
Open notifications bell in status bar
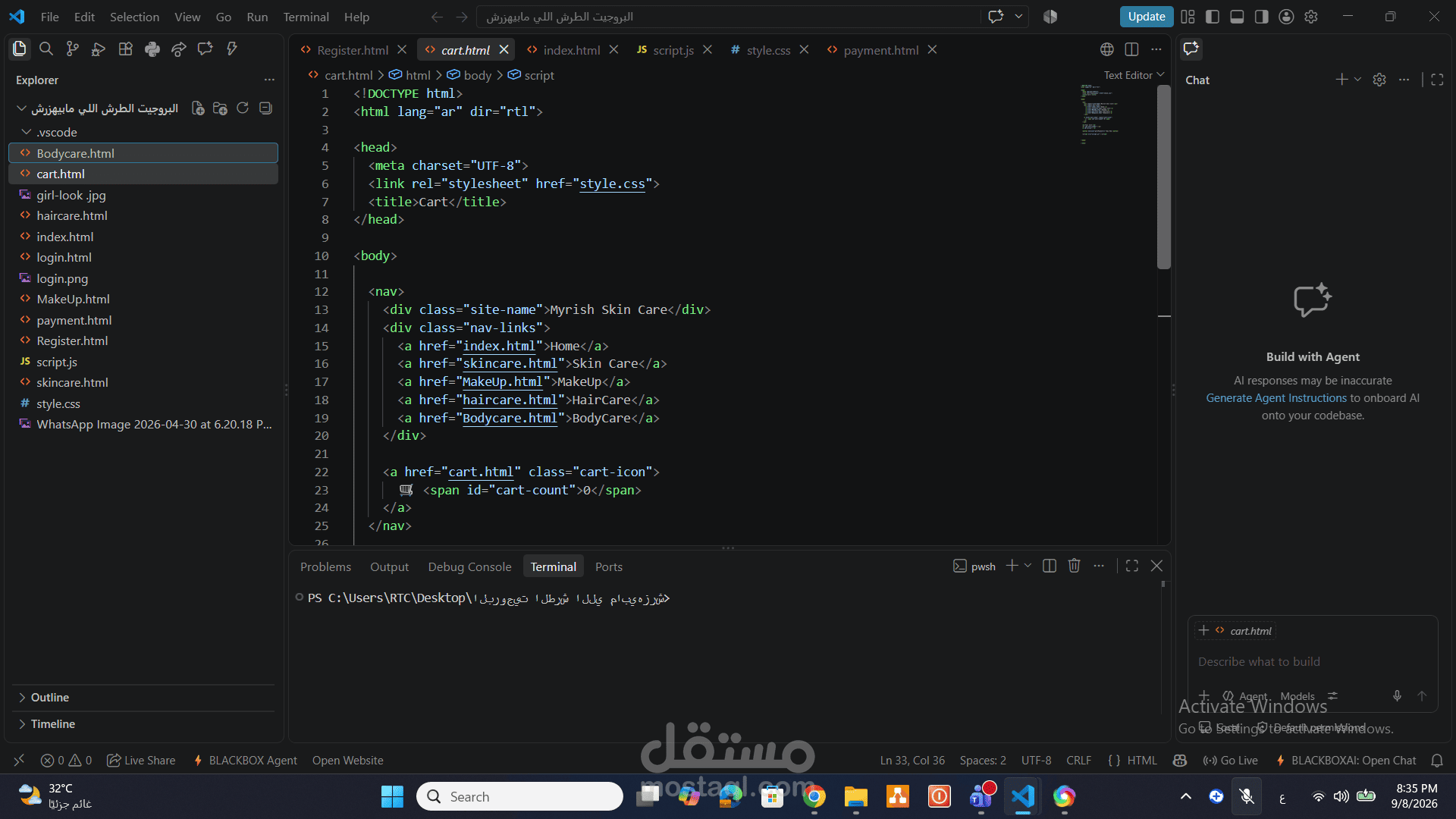coord(1436,760)
